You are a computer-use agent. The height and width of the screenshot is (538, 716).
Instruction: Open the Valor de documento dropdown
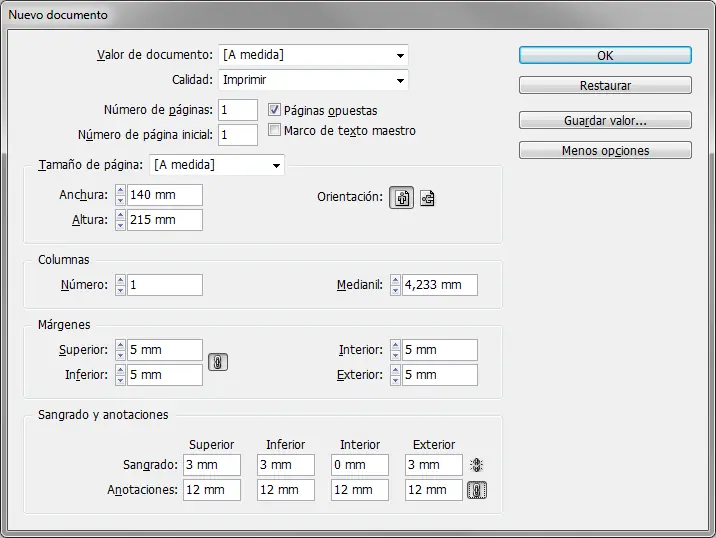click(313, 55)
